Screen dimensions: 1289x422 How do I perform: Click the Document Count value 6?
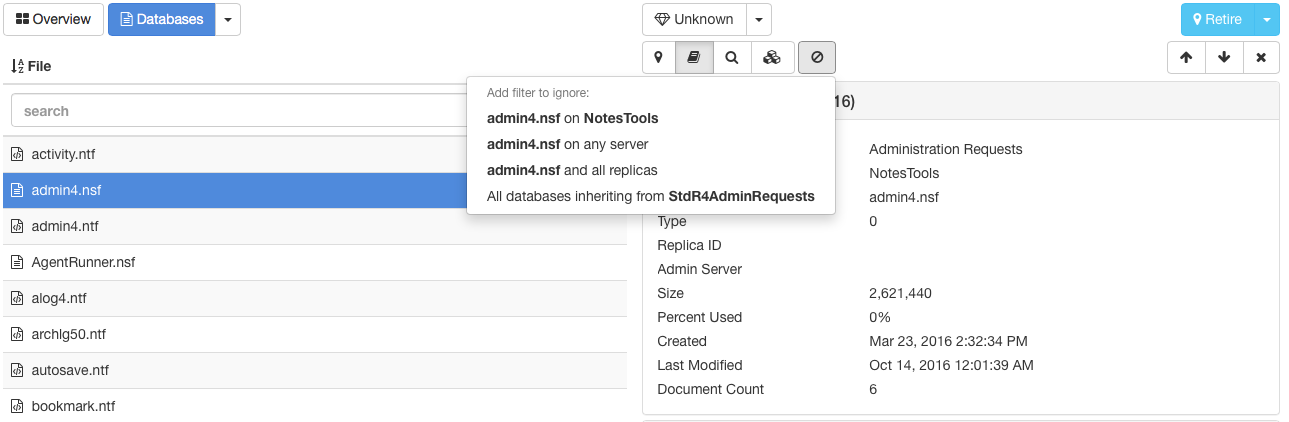[x=873, y=389]
